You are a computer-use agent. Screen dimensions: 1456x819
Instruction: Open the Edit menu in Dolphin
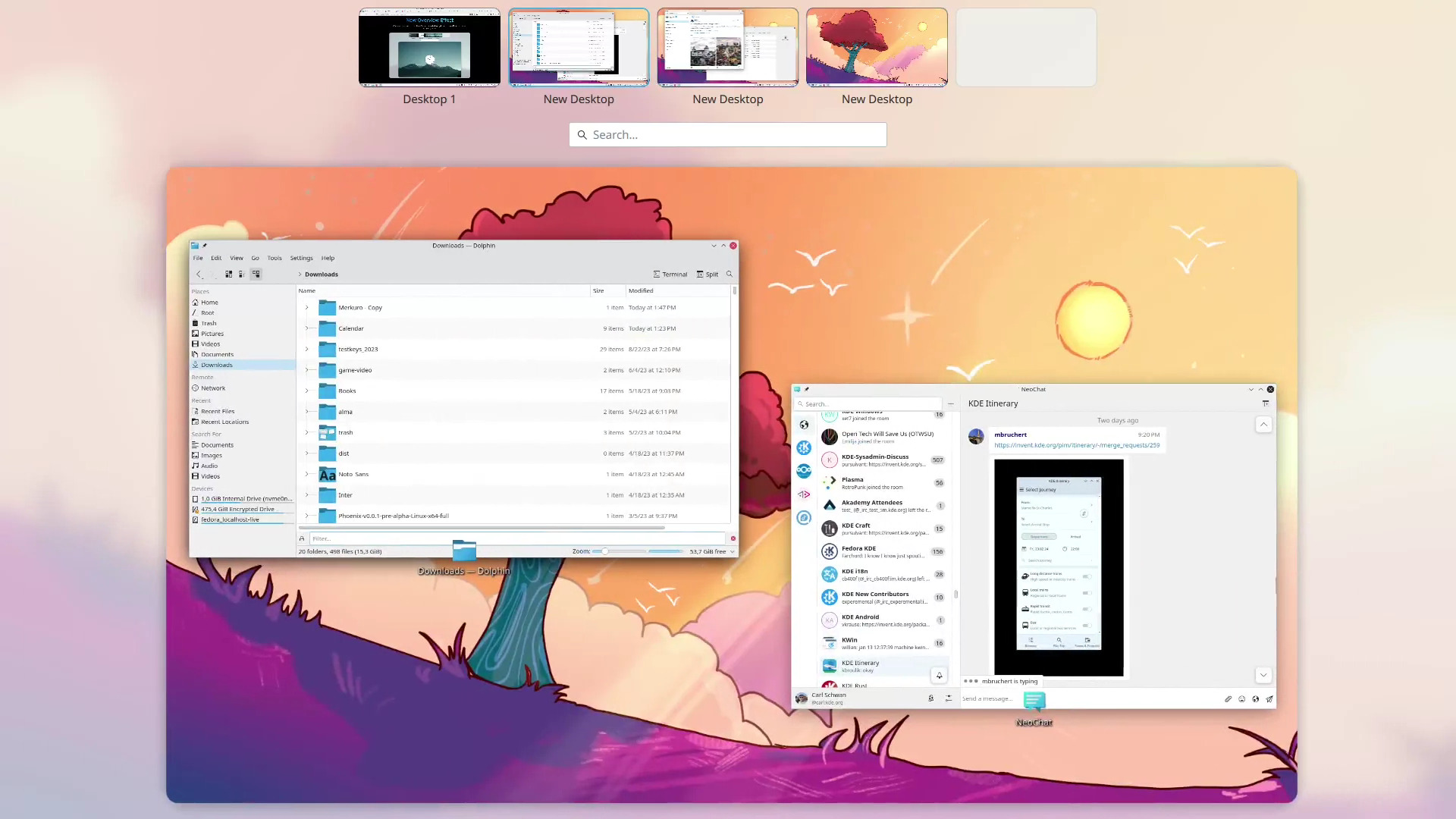216,258
